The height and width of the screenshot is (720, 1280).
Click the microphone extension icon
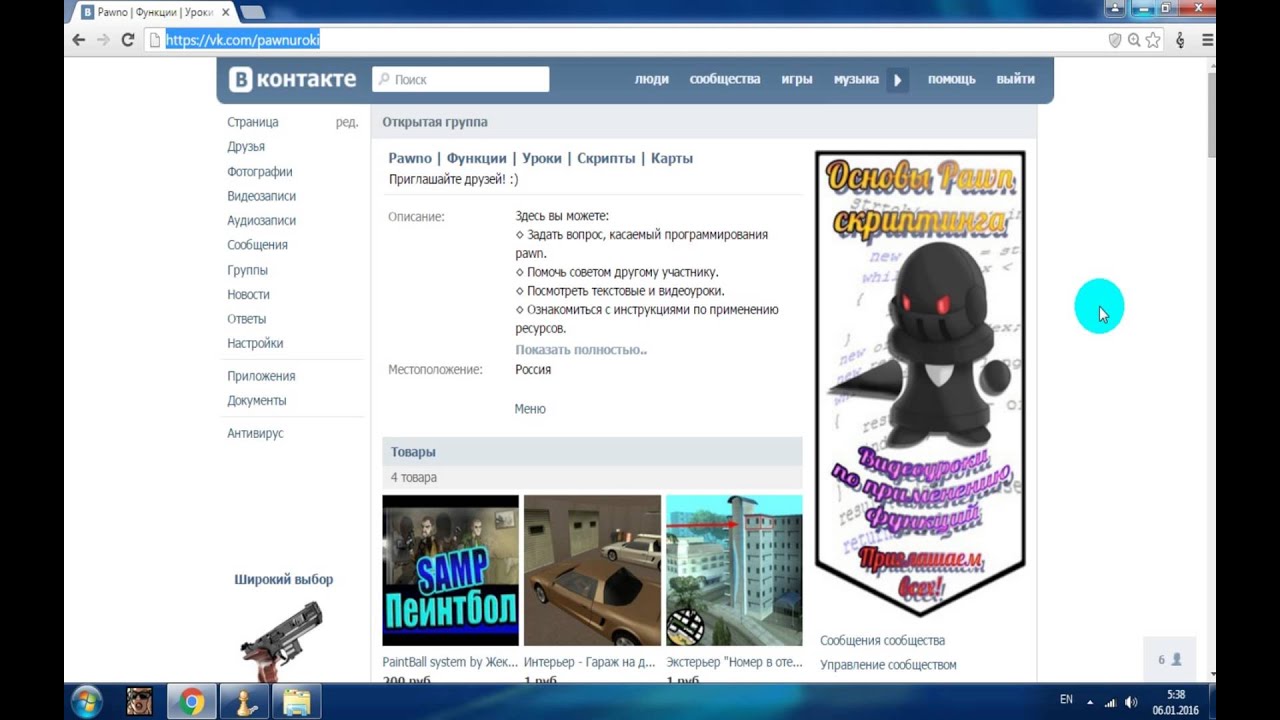1181,40
